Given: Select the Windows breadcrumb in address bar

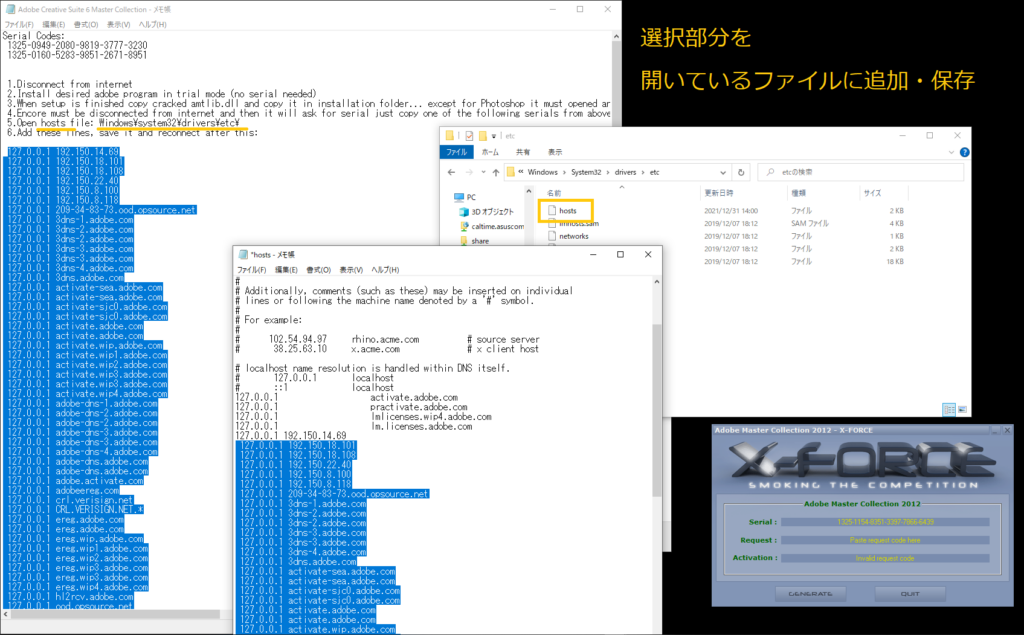Looking at the screenshot, I should tap(542, 172).
